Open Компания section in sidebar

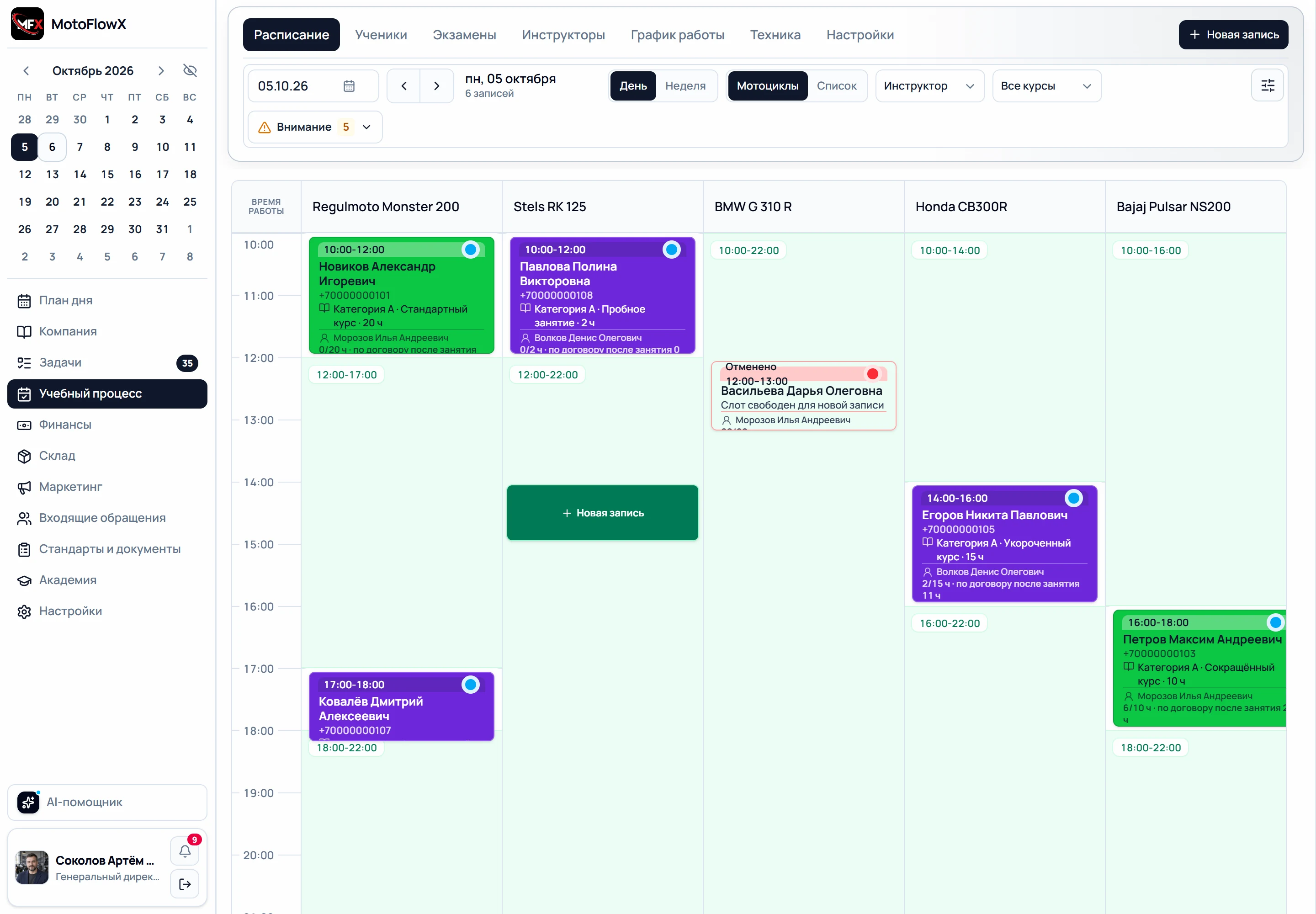[107, 332]
